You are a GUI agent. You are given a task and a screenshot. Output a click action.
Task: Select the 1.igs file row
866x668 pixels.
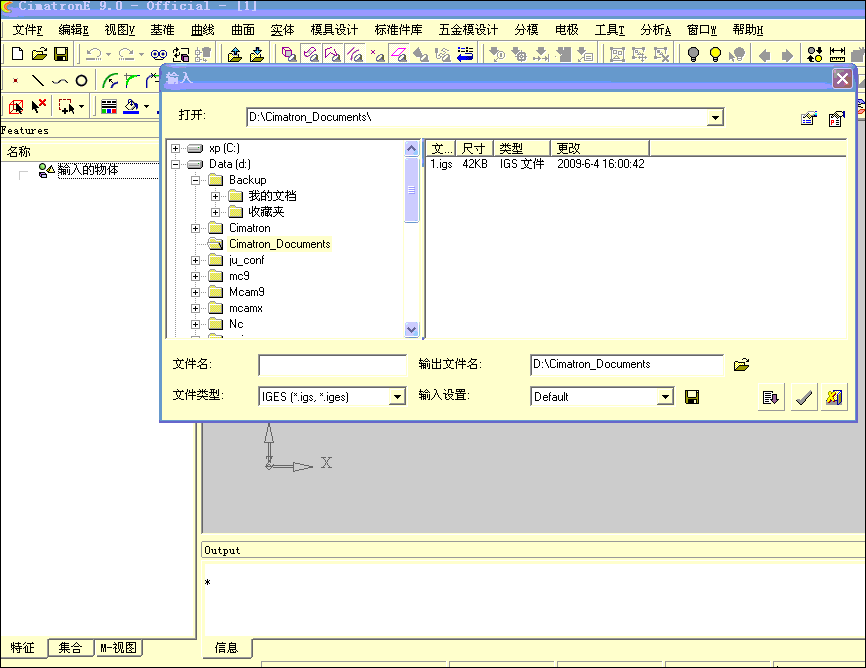coord(537,164)
